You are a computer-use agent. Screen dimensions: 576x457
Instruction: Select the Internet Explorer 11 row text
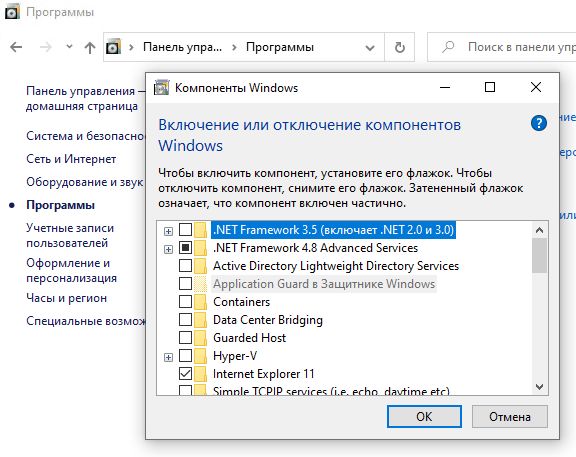tap(264, 374)
